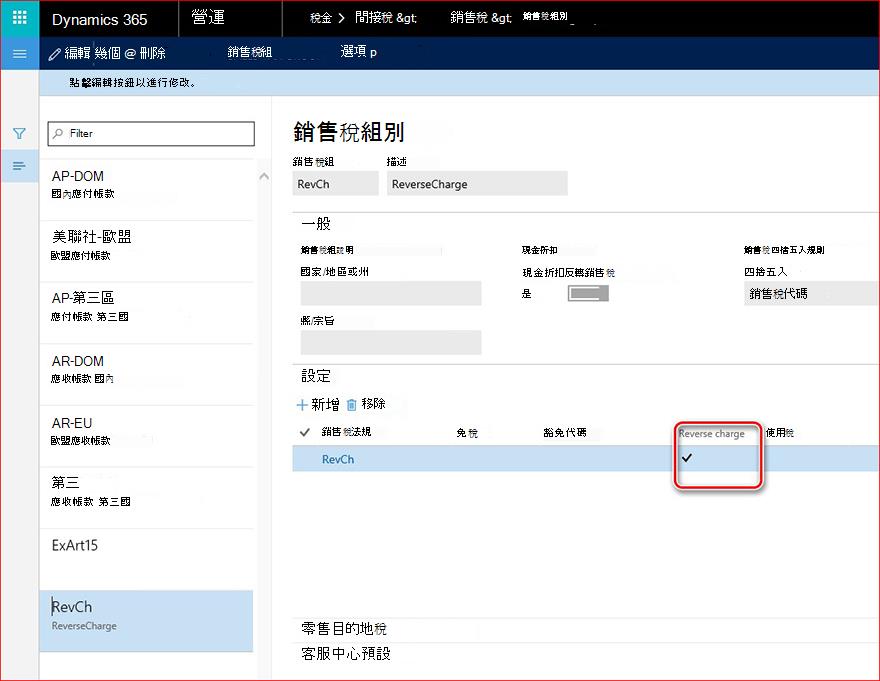
Task: Collapse the 設定 section
Action: 316,376
